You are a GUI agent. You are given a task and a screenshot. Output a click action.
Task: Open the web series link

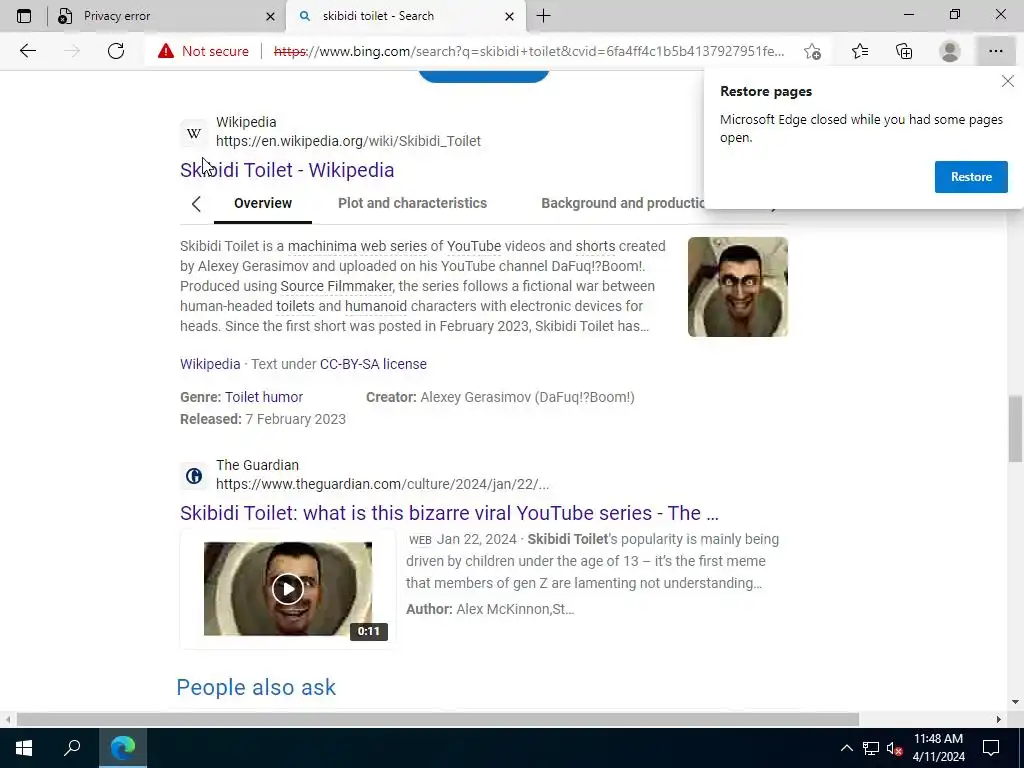click(393, 246)
